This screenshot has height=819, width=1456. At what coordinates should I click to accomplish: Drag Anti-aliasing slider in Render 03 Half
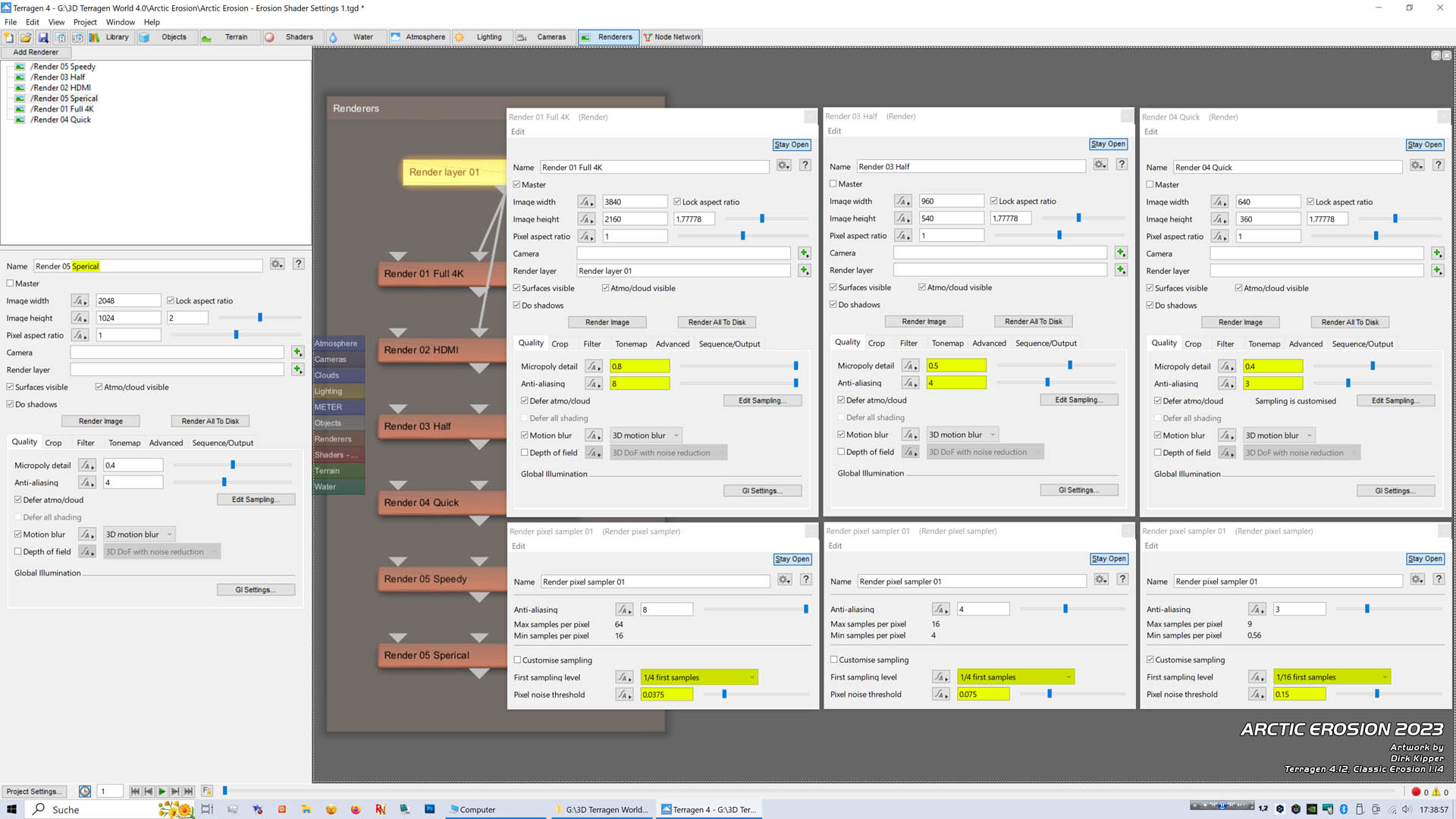[1049, 383]
